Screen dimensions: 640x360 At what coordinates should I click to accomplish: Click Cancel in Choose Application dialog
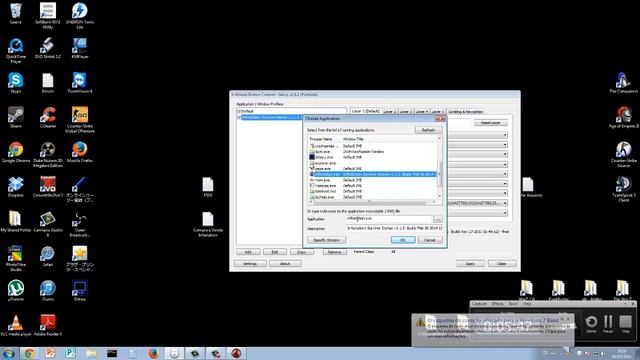429,240
